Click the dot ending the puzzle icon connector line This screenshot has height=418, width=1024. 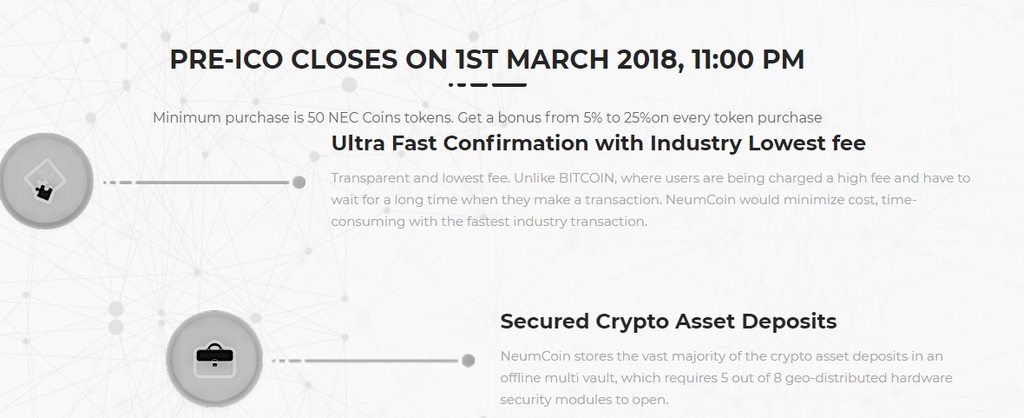299,182
